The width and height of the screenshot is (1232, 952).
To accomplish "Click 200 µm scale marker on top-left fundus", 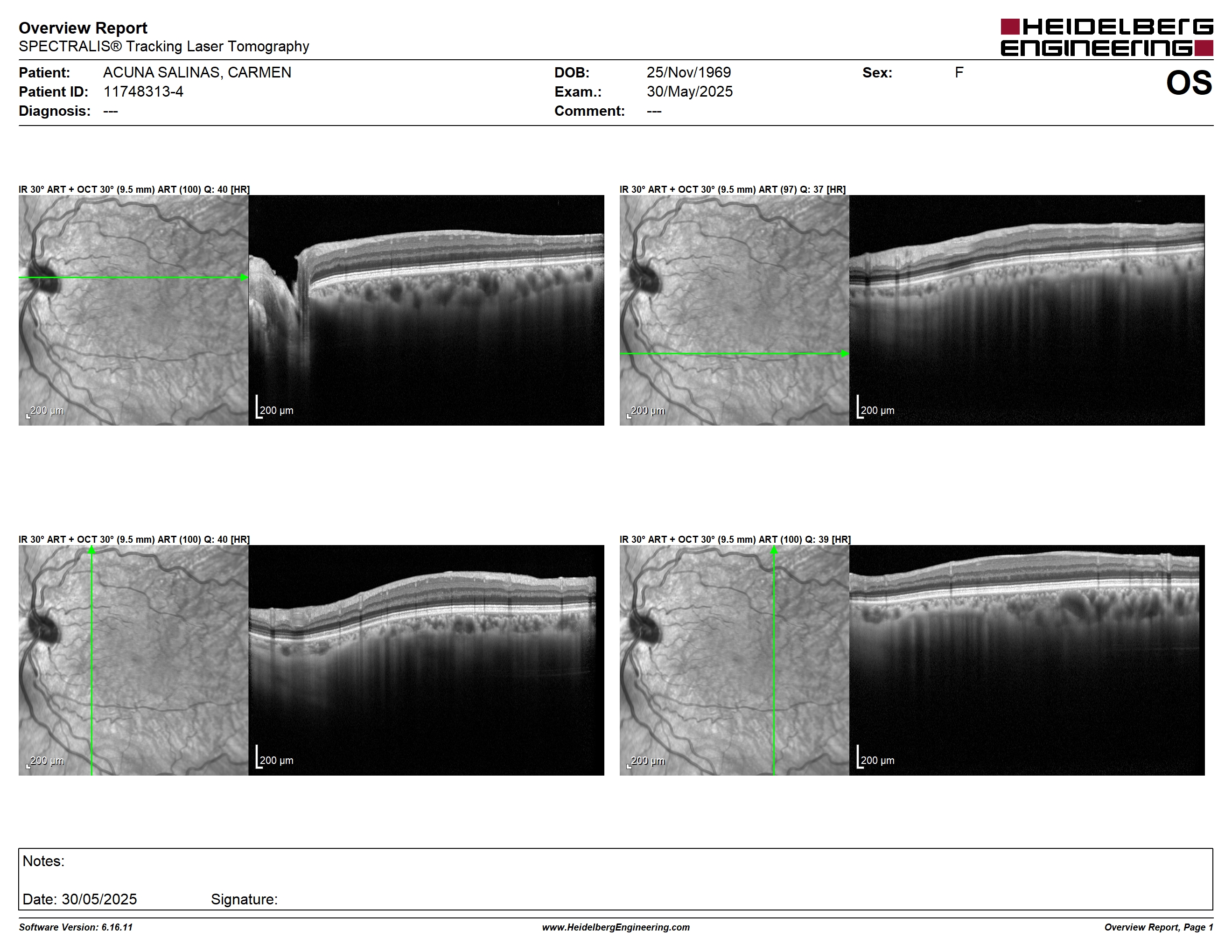I will (45, 412).
